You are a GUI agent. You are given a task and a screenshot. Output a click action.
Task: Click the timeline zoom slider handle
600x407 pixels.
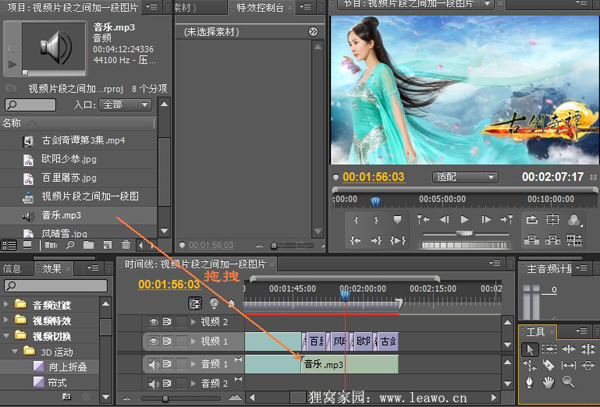pyautogui.click(x=165, y=398)
